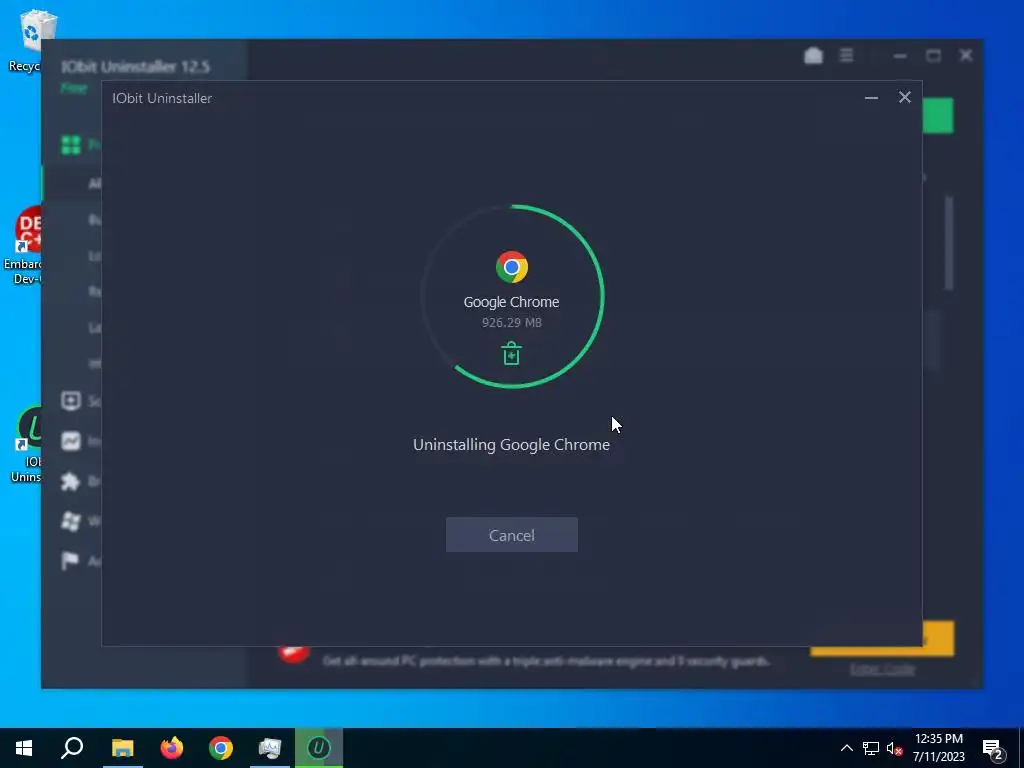Open Action Center flag icon in sidebar
1024x768 pixels.
(70, 560)
